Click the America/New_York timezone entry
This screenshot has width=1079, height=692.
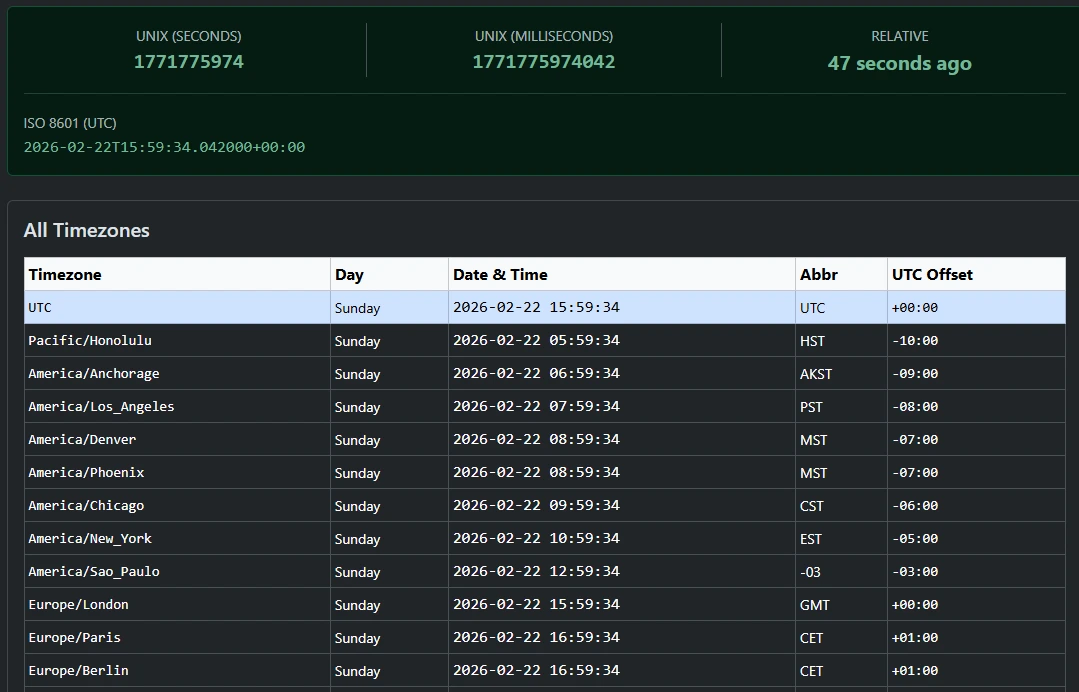(x=89, y=538)
